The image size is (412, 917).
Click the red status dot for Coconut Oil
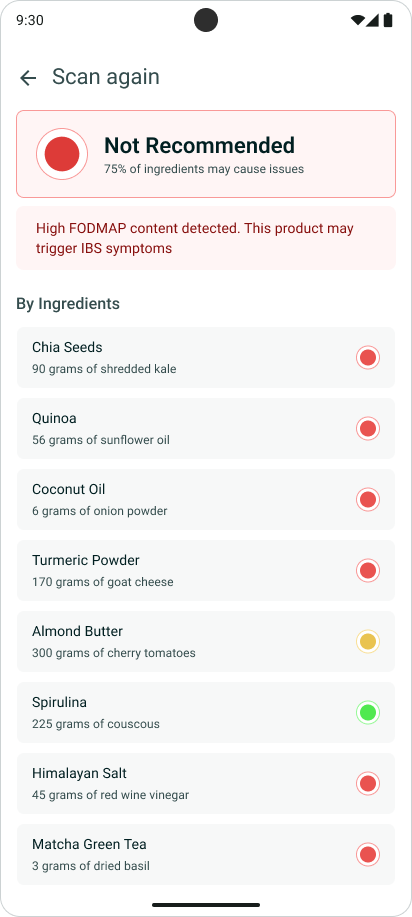point(368,499)
